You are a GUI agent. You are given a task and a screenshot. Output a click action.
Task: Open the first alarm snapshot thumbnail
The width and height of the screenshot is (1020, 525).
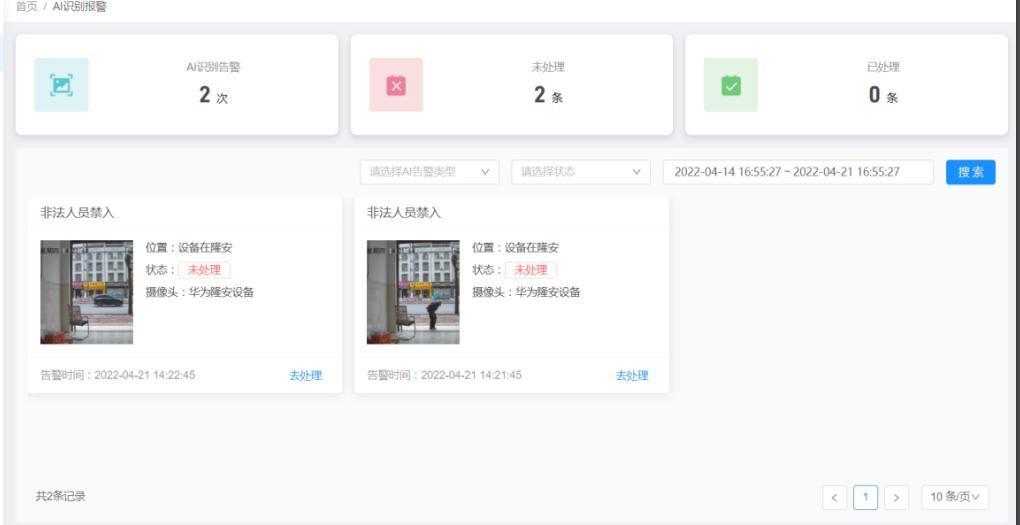pyautogui.click(x=86, y=292)
